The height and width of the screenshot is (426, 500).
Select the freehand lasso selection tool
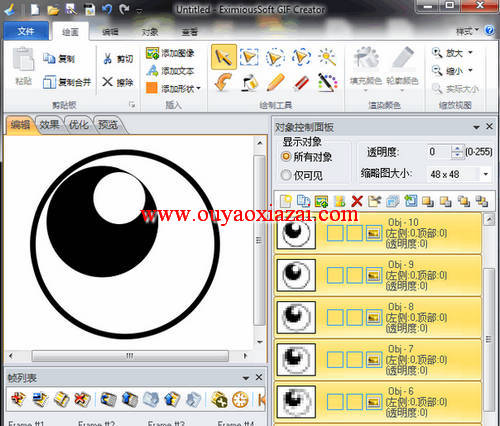click(301, 57)
